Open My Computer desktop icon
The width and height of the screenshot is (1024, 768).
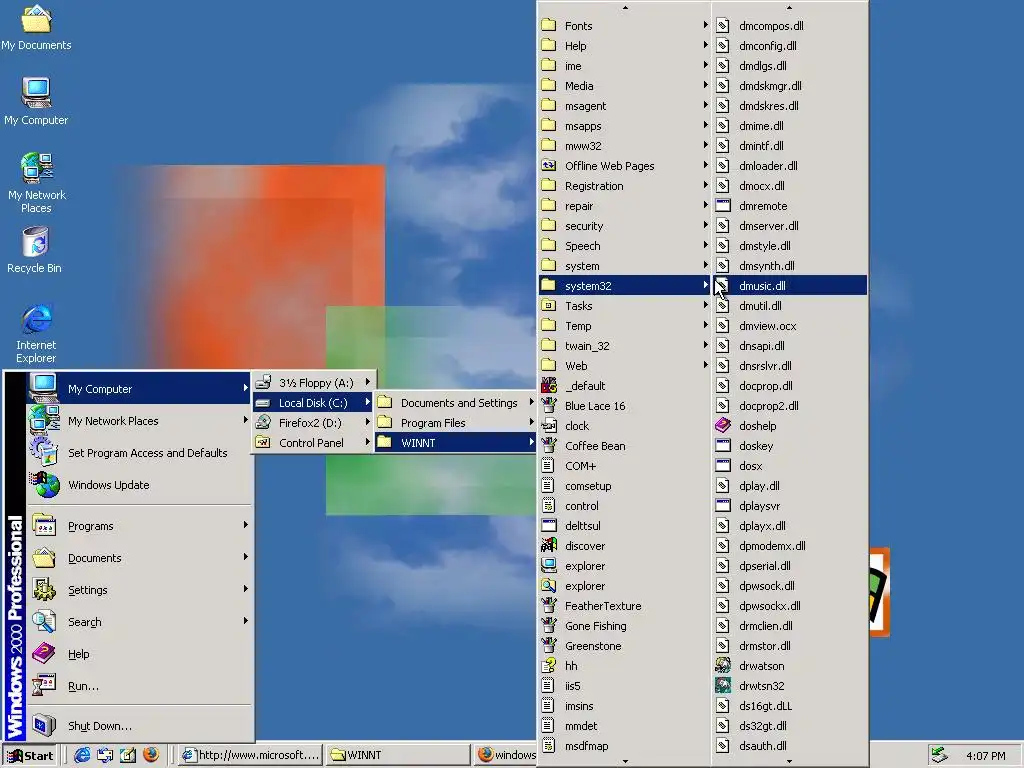[x=36, y=101]
